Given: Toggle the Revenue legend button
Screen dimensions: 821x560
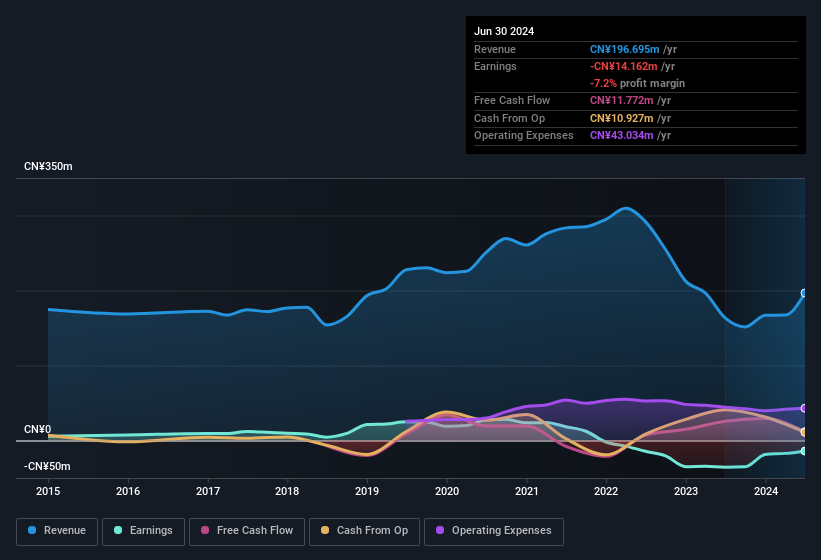Looking at the screenshot, I should tap(57, 531).
